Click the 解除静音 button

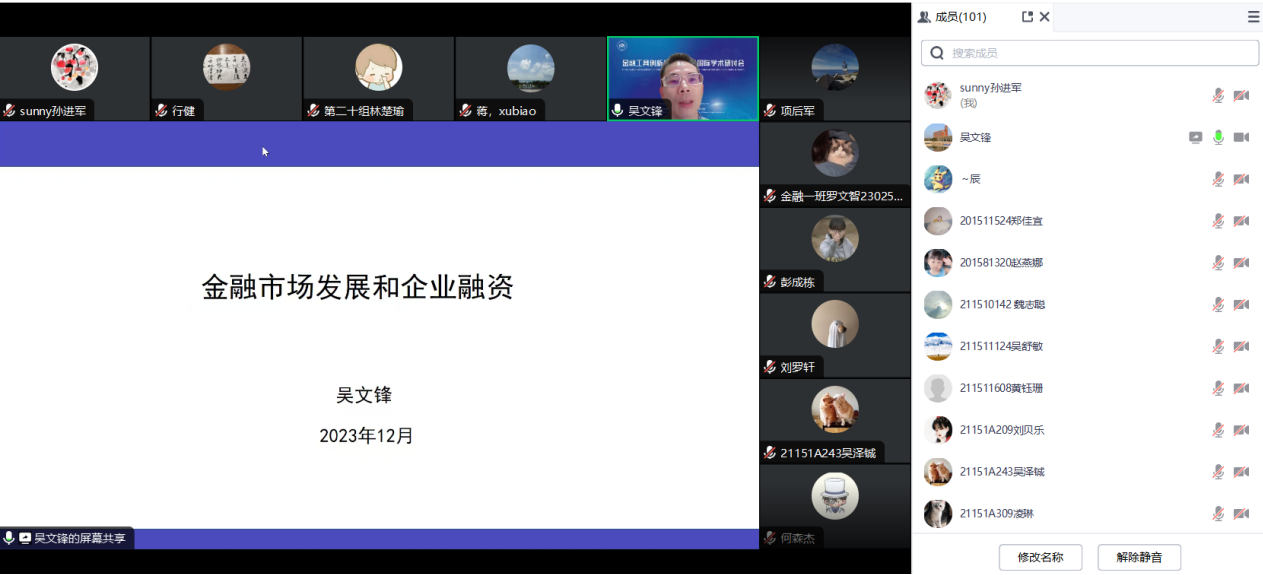(x=1139, y=557)
